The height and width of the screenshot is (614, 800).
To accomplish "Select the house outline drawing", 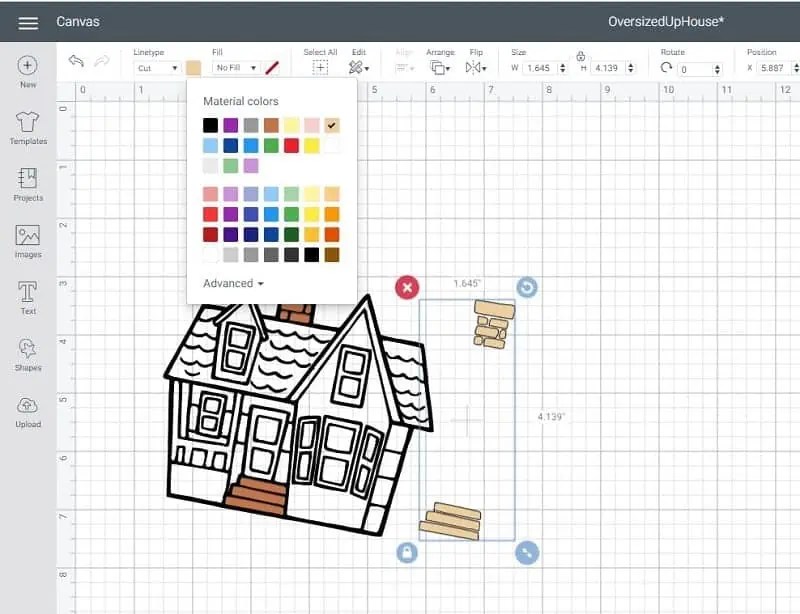I will (x=298, y=416).
